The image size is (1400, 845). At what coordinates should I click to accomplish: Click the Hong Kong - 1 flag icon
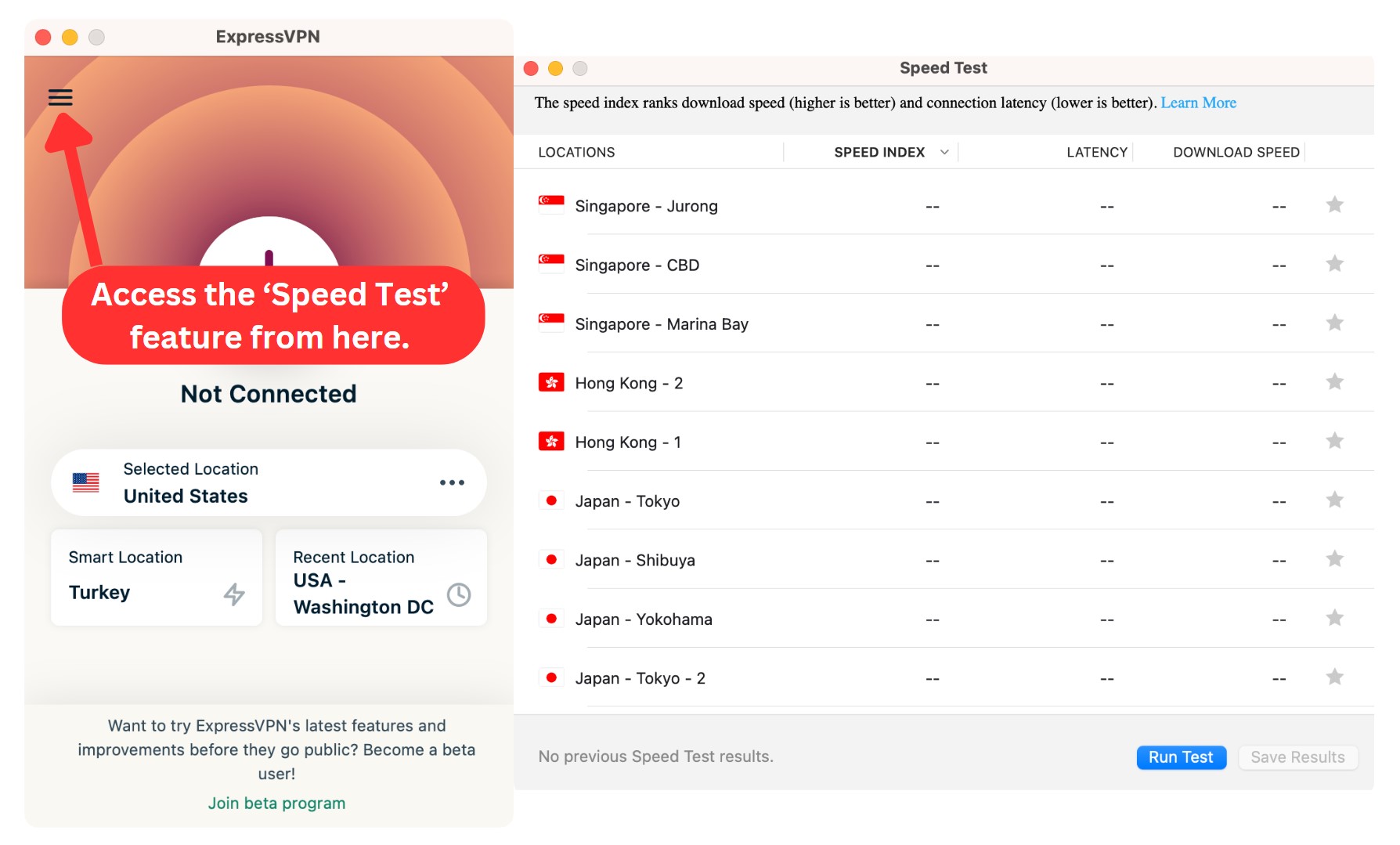[551, 441]
